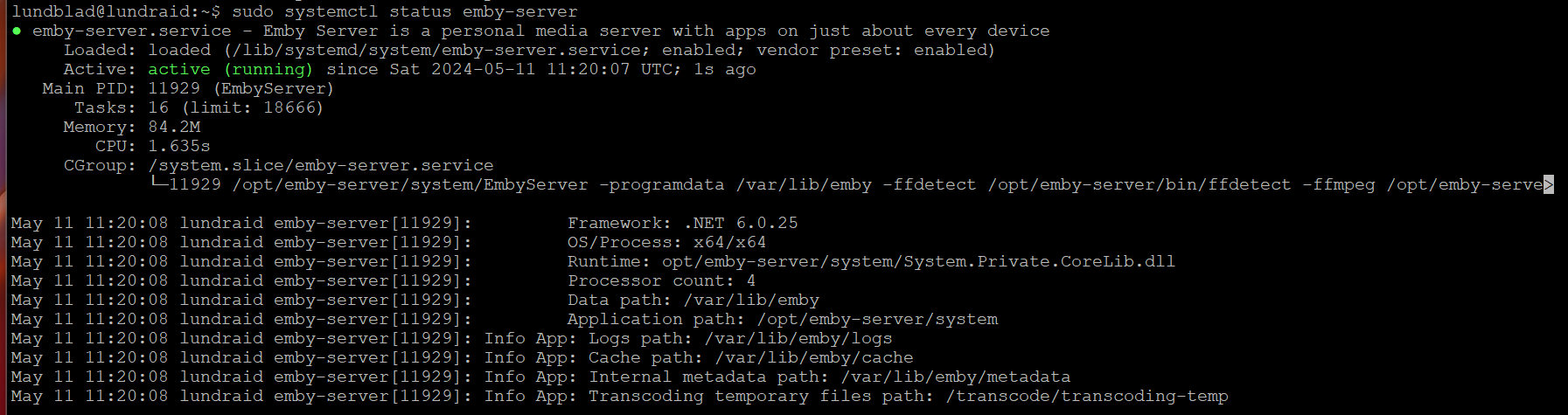Click the /var/lib/emby/metadata path

(x=956, y=377)
